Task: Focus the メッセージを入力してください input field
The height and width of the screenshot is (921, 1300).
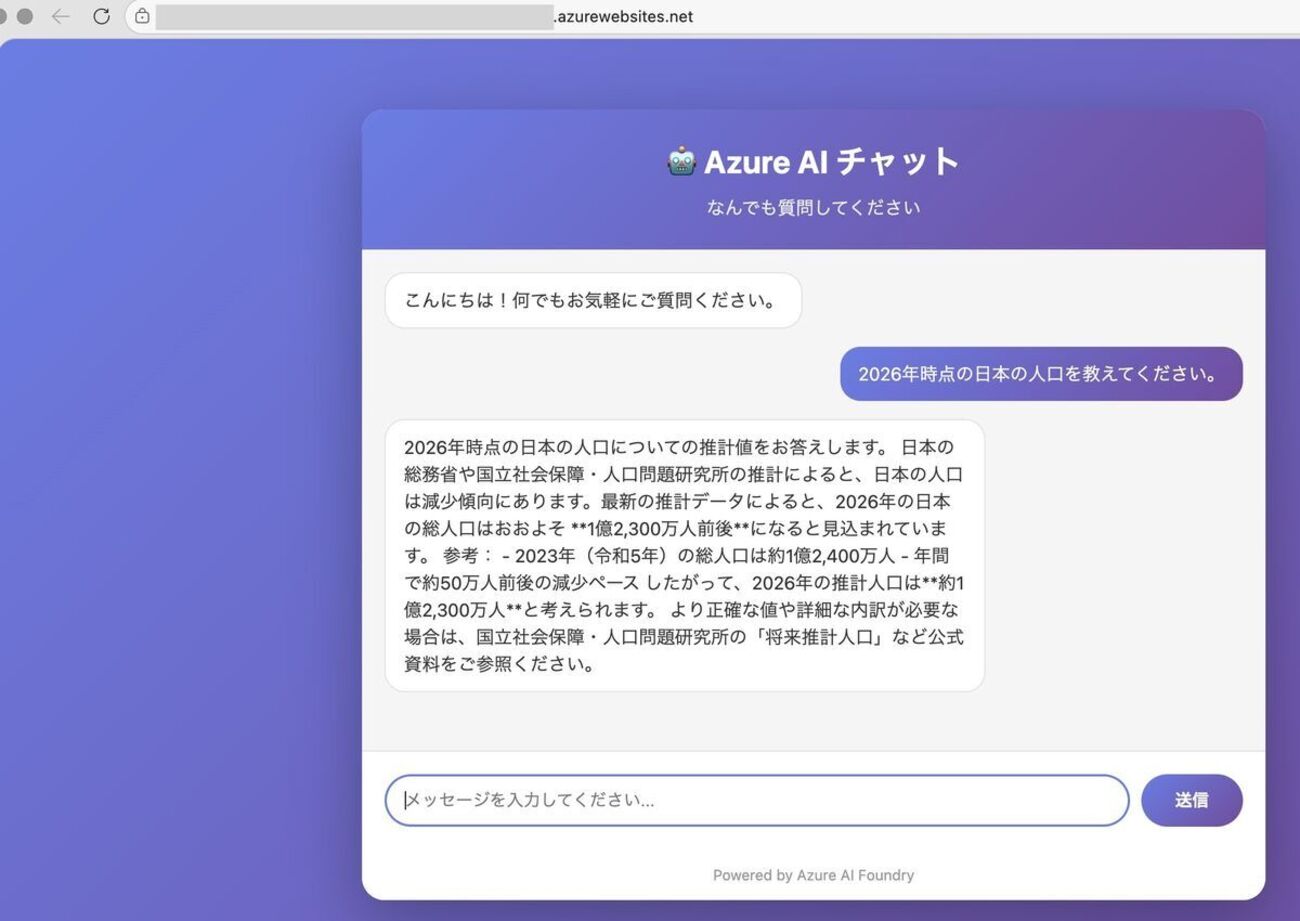Action: pyautogui.click(x=757, y=800)
